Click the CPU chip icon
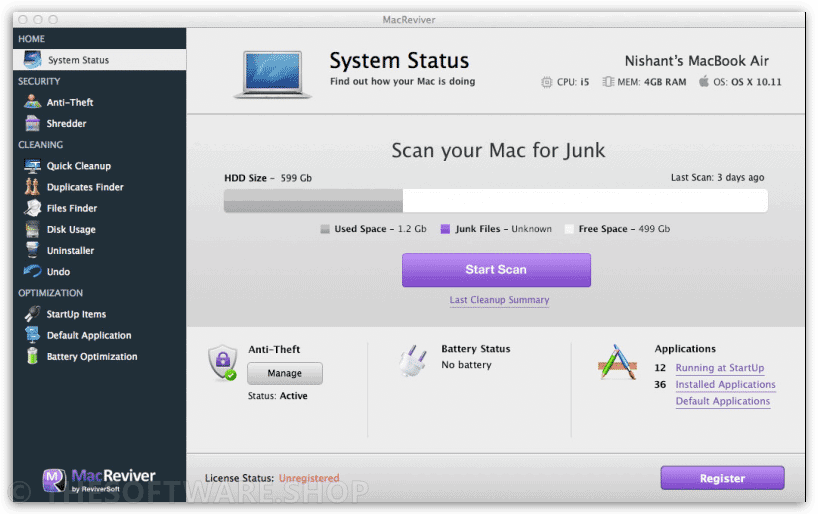Image resolution: width=818 pixels, height=514 pixels. tap(546, 82)
